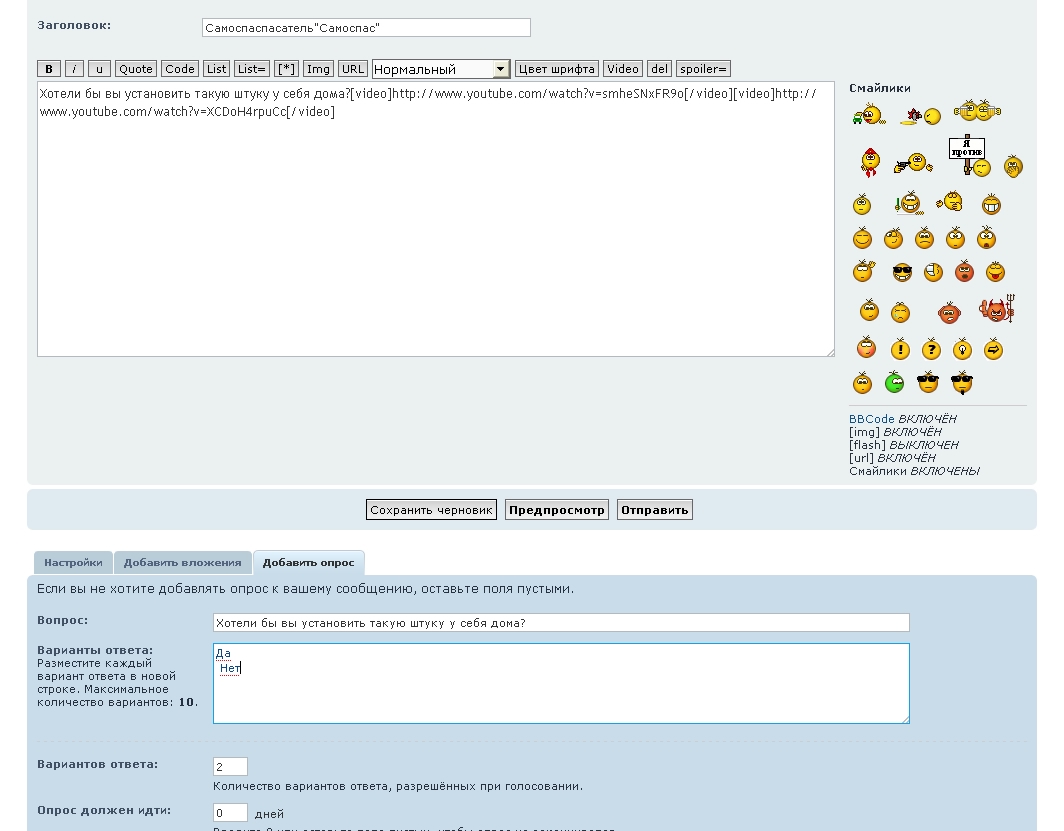Insert the "Я против" sign smiley

coord(968,157)
